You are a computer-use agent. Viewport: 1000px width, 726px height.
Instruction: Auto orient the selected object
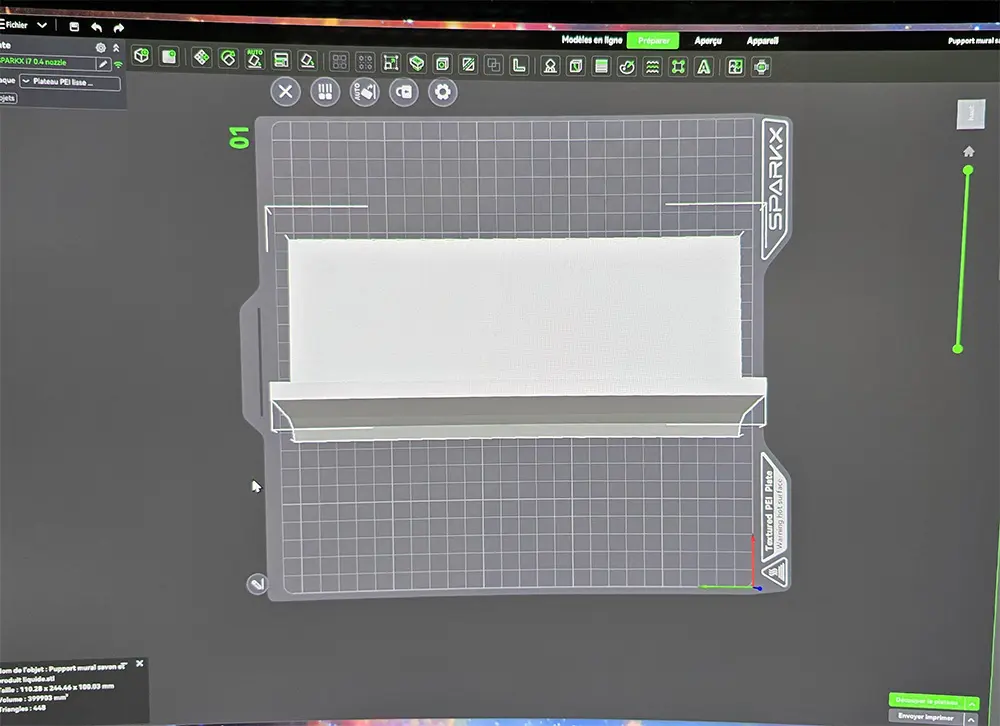tap(254, 59)
